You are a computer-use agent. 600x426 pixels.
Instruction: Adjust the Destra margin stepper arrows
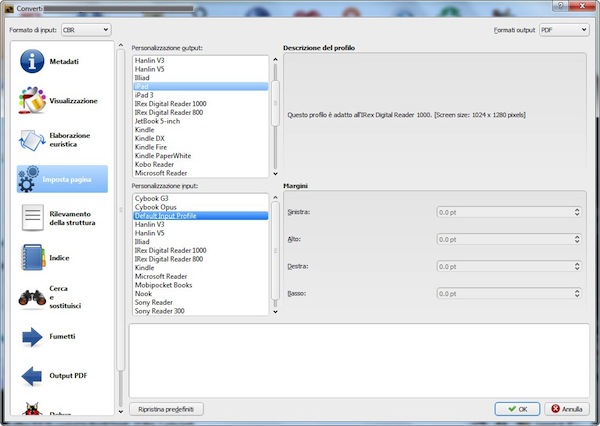(x=577, y=267)
